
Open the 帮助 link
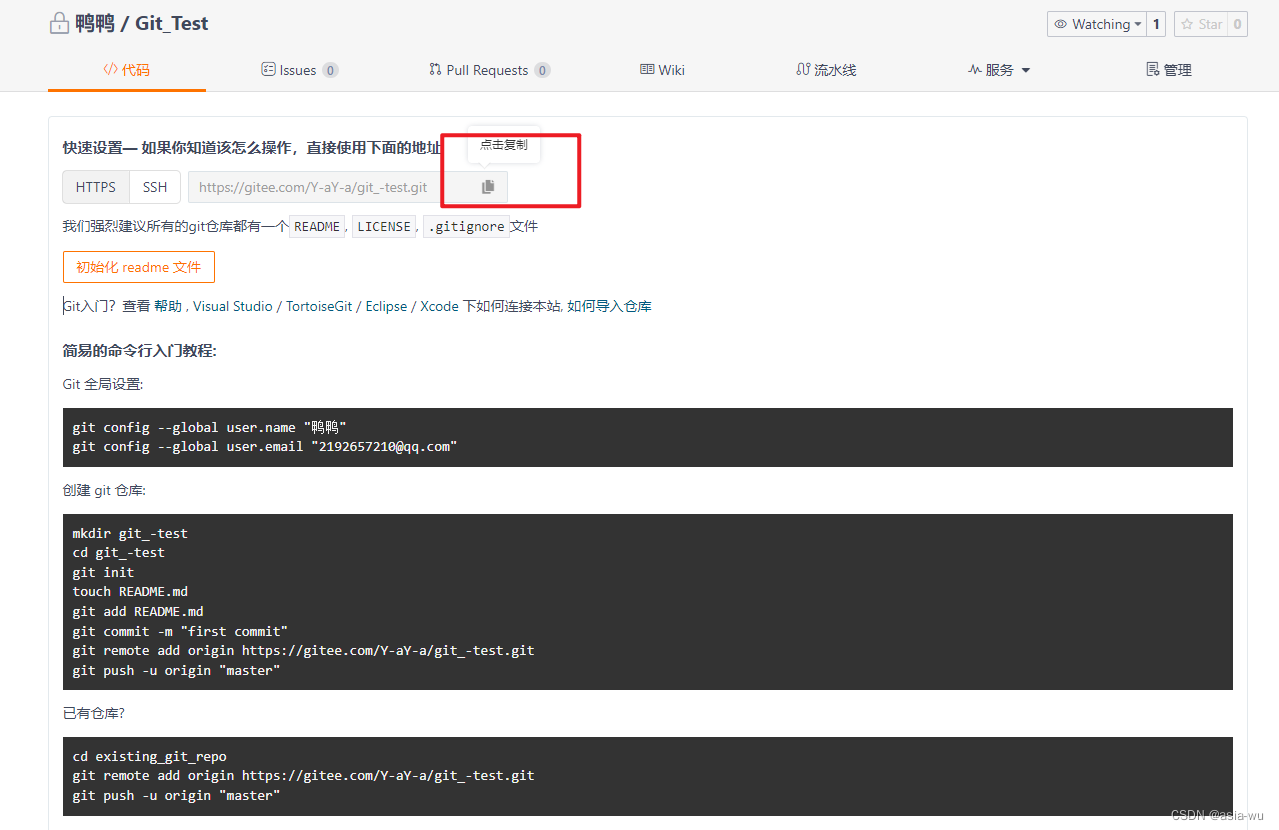pos(168,306)
